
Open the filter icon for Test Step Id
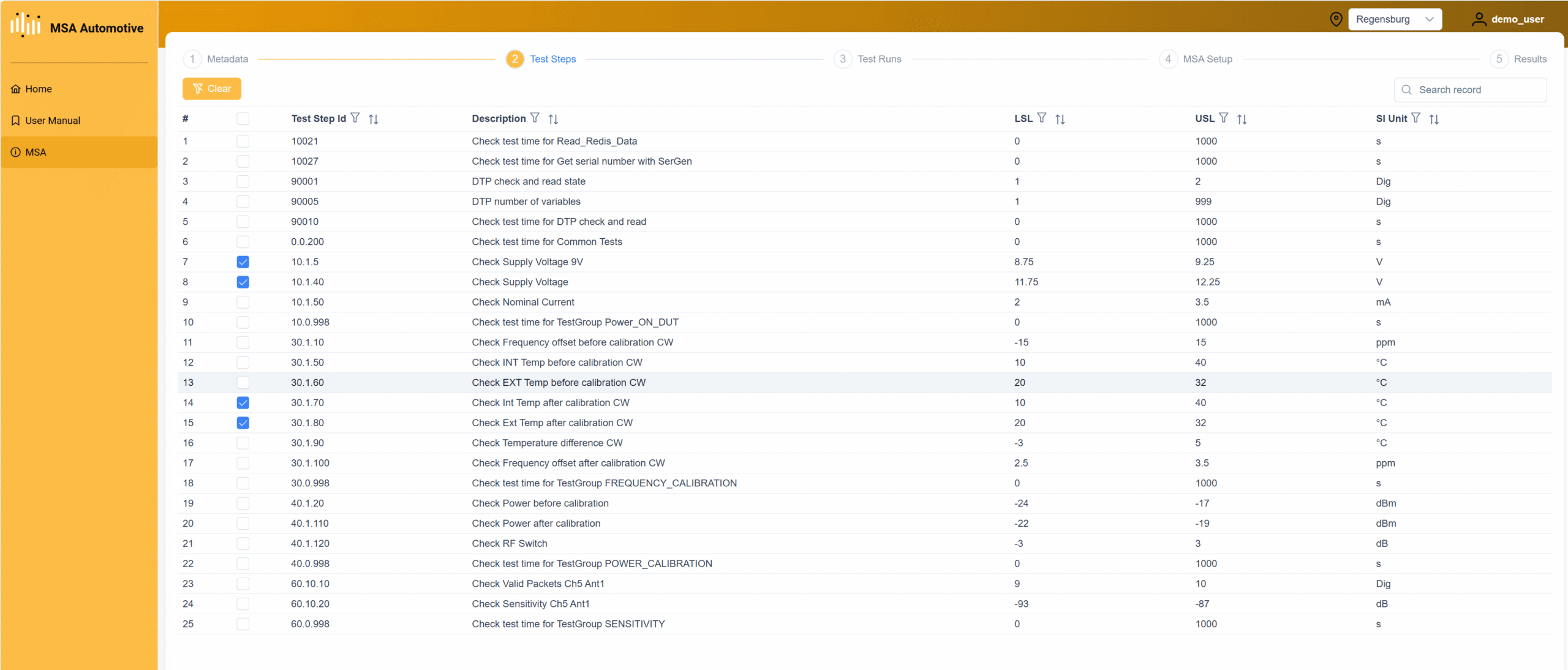point(355,118)
